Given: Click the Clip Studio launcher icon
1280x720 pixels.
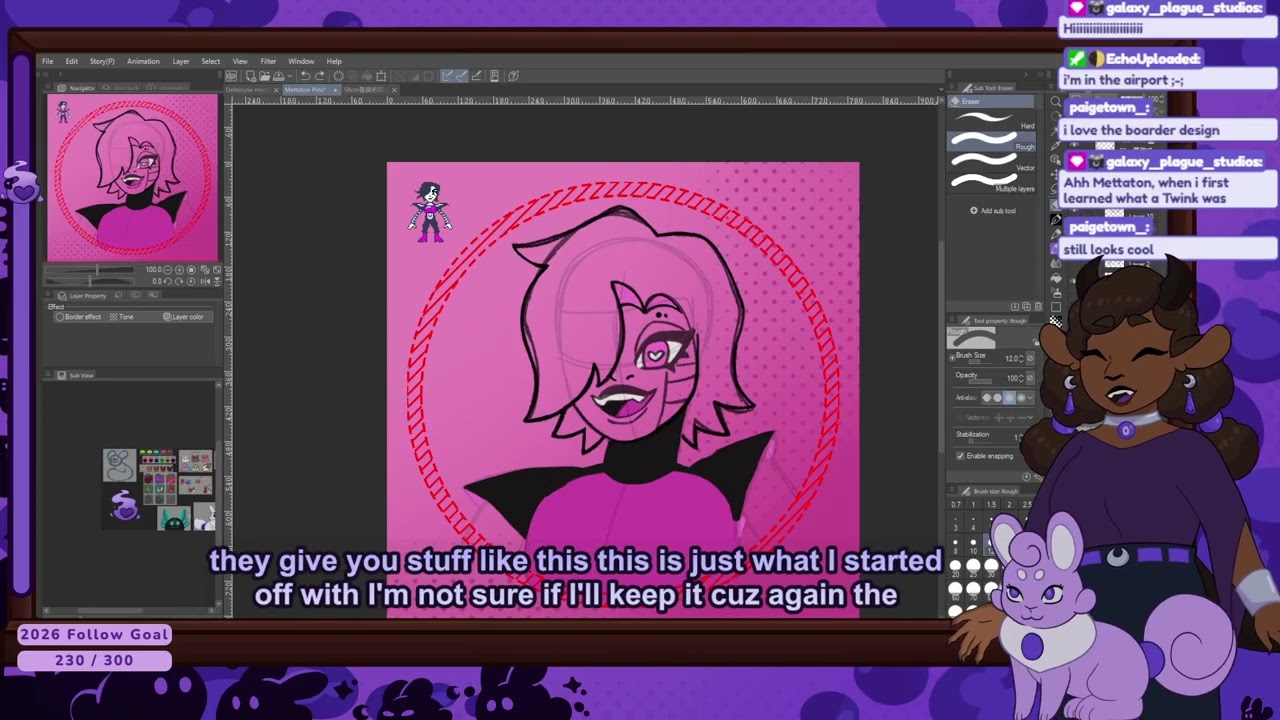Looking at the screenshot, I should tap(231, 76).
